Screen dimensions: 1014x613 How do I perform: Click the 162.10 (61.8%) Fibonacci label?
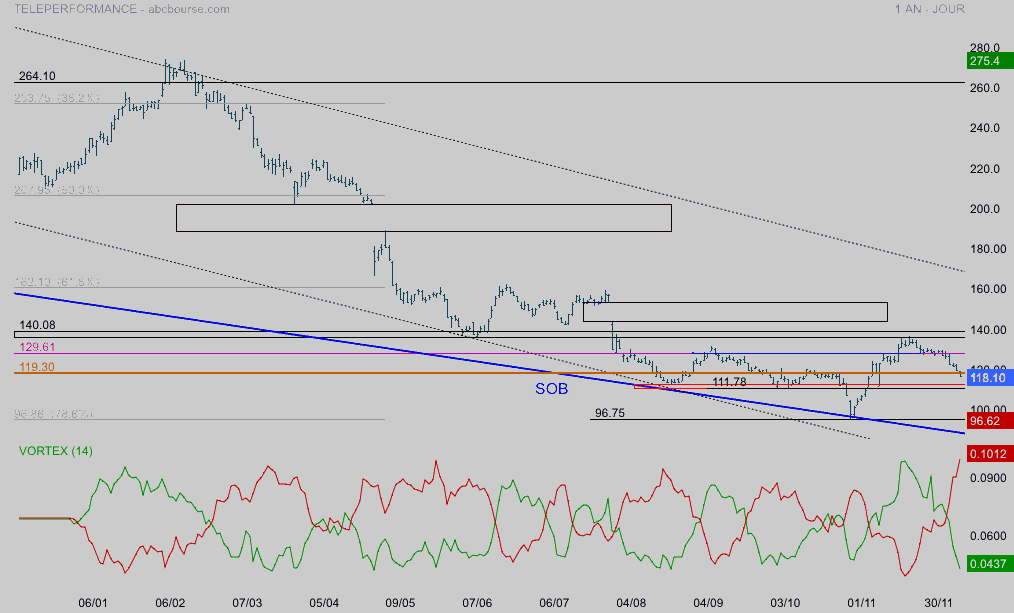57,282
